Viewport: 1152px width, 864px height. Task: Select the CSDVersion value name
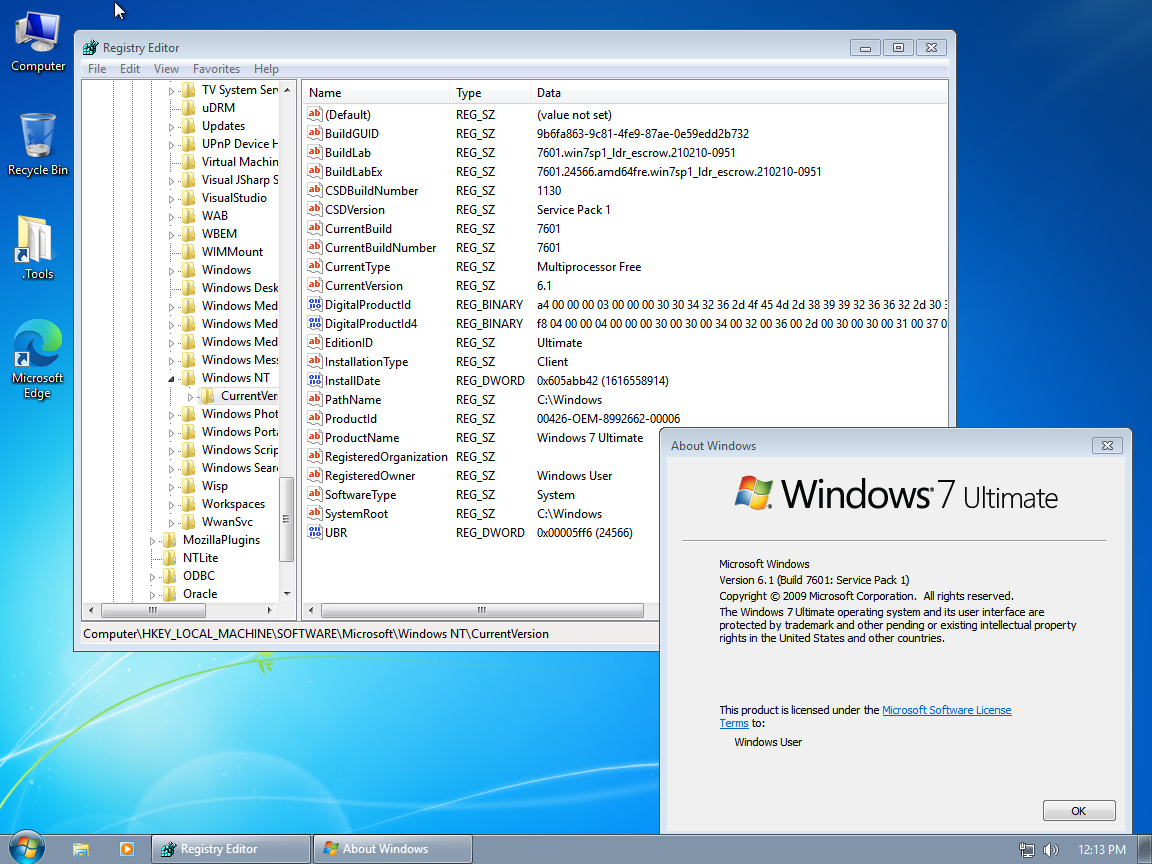coord(355,210)
